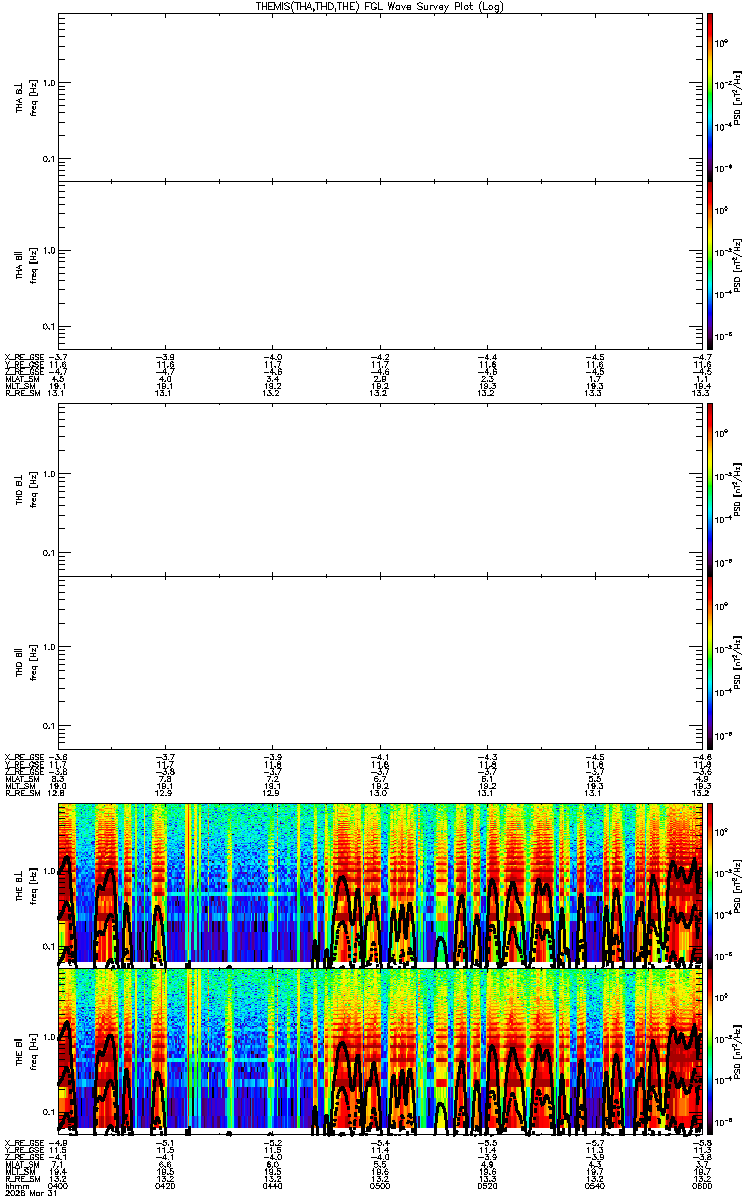This screenshot has height=1200, width=750.
Task: Click the PSD color bar beside THD B-parallel panel
Action: [709, 662]
